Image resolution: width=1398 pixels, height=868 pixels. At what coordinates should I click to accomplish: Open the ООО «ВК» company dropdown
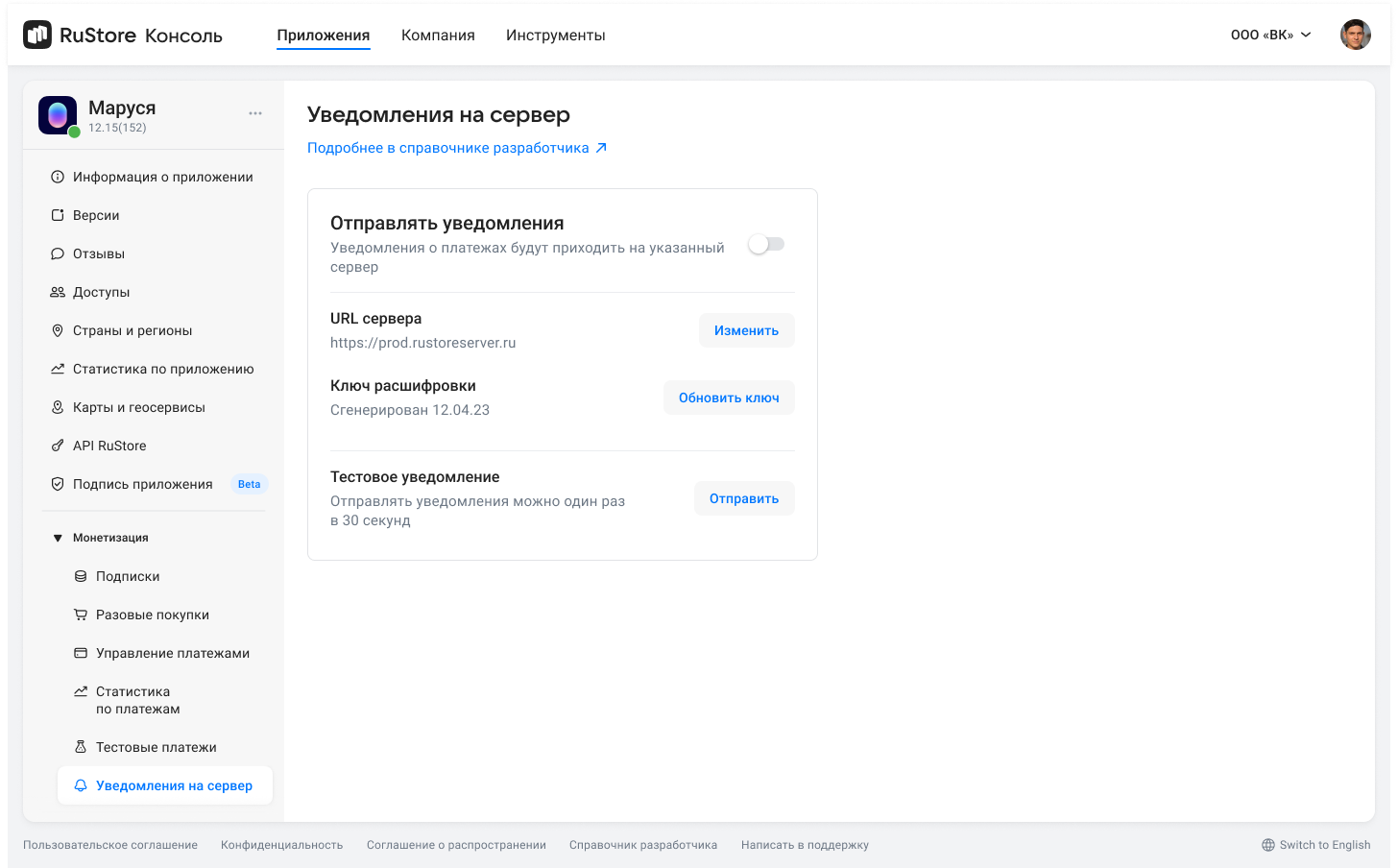[x=1270, y=35]
